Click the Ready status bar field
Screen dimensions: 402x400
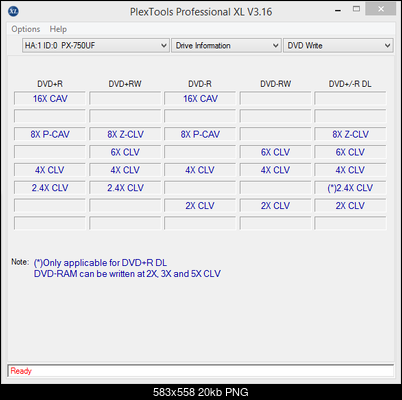[200, 371]
